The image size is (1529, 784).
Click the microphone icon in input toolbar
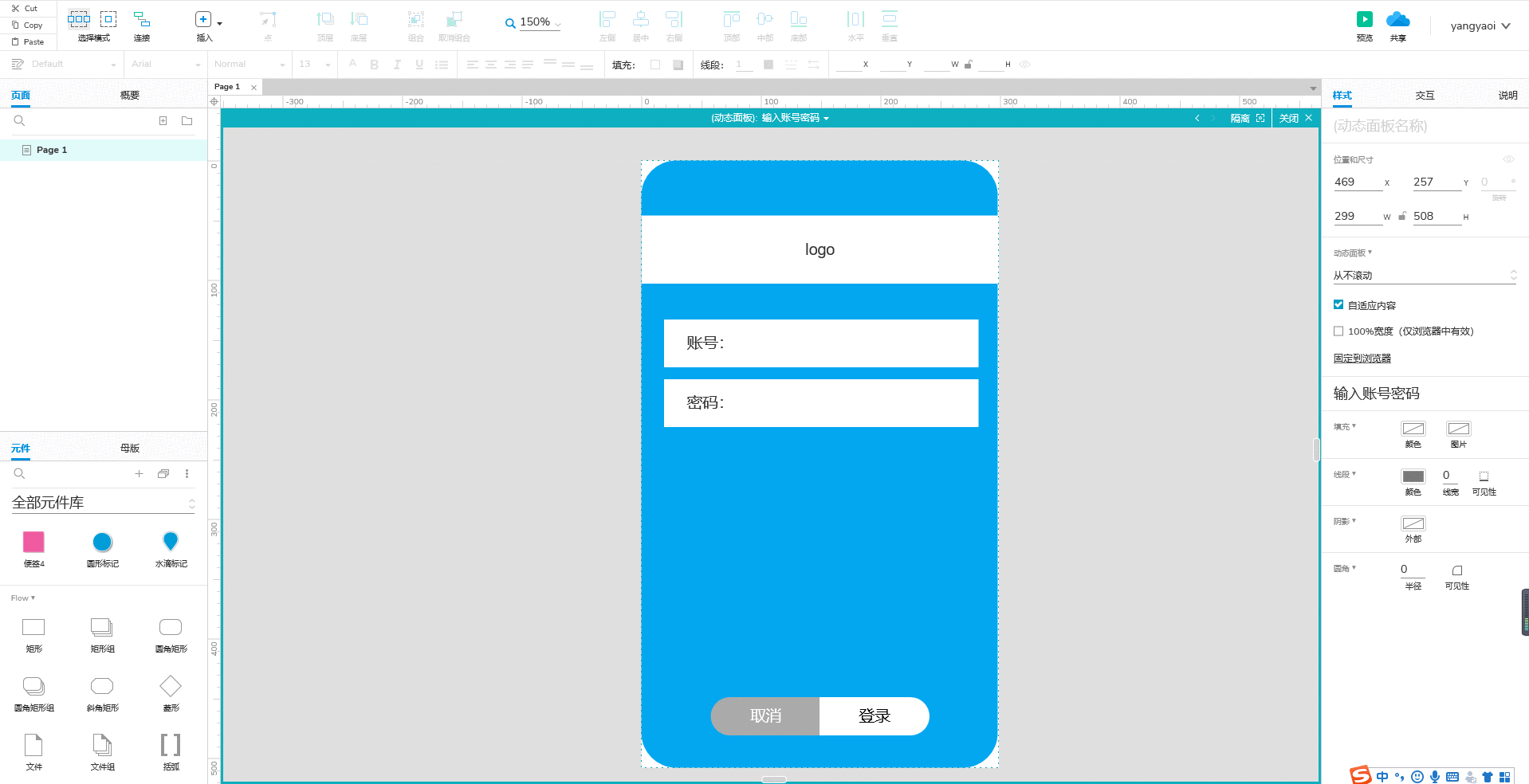coord(1435,777)
